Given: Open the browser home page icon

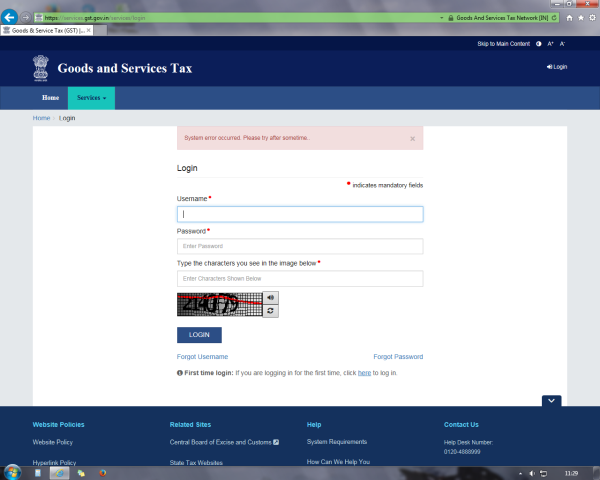Looking at the screenshot, I should tap(569, 18).
